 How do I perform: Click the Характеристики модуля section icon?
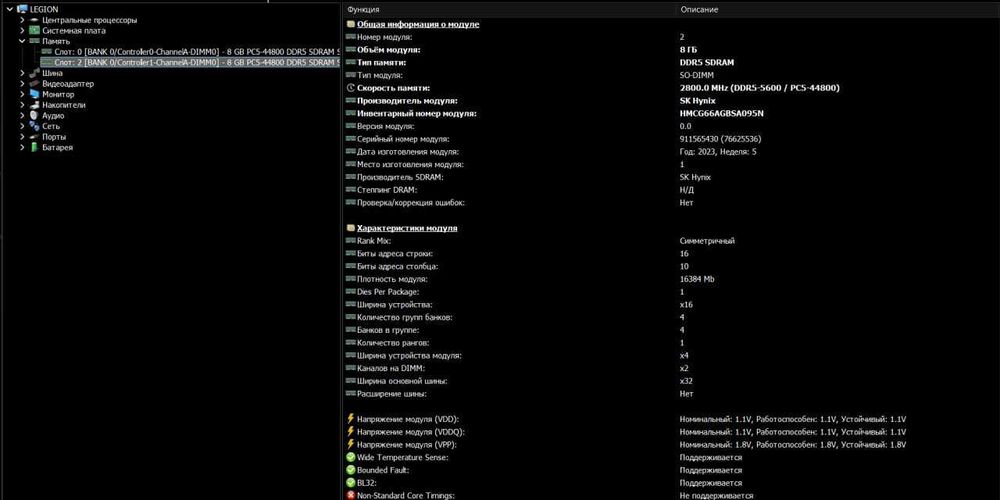tap(350, 228)
